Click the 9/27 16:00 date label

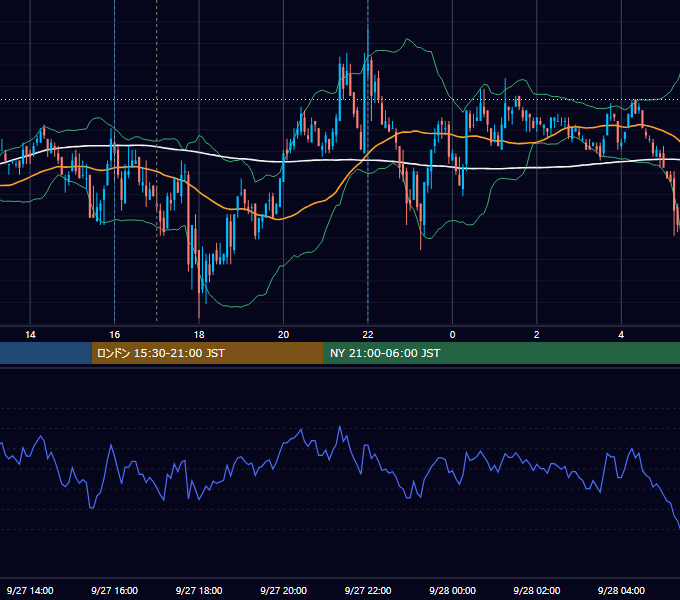(x=114, y=590)
